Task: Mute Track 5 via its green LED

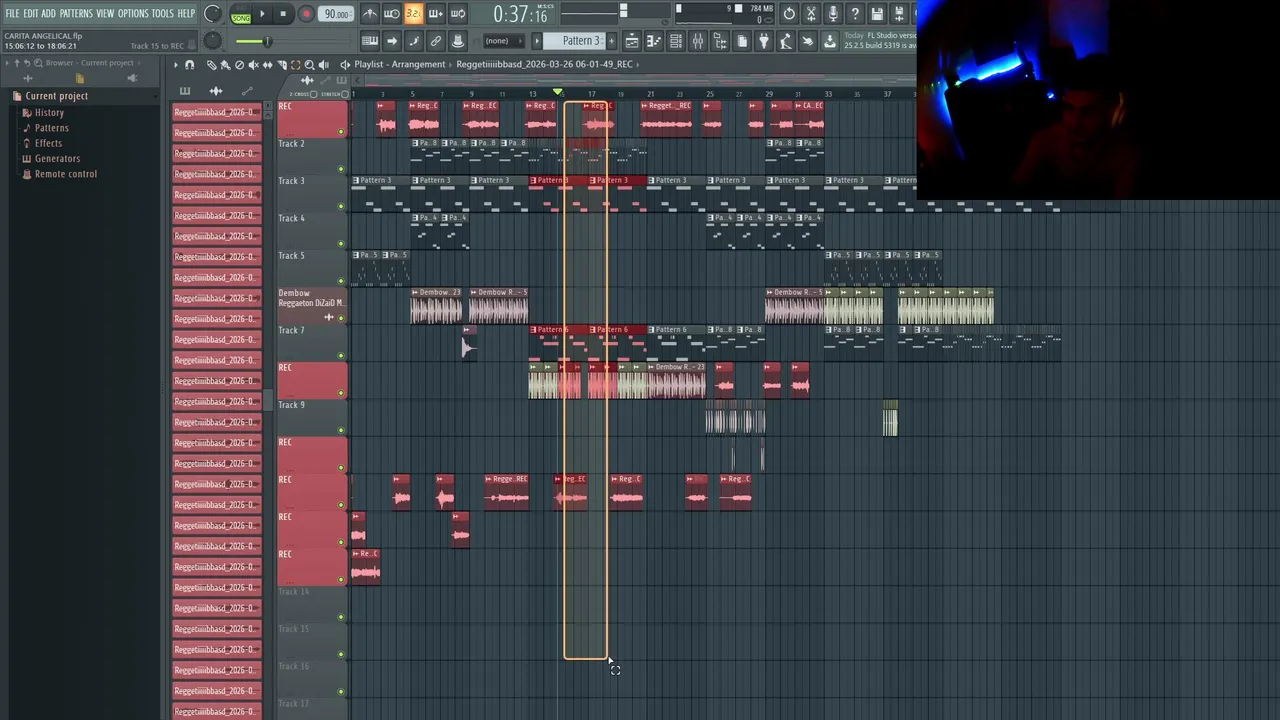Action: pos(341,281)
